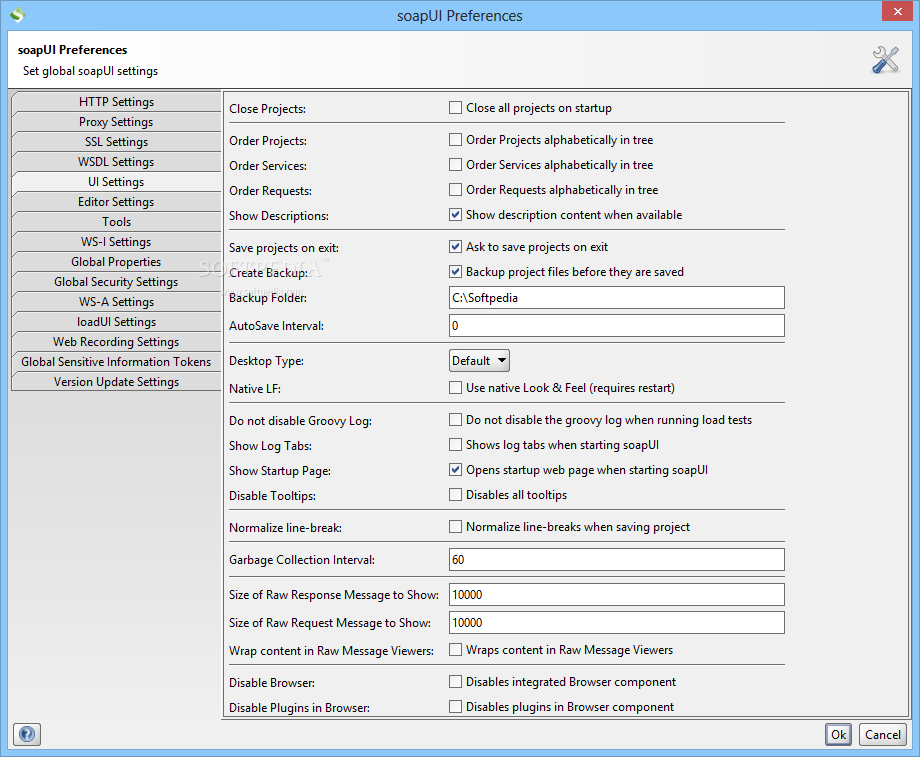Open Global Security Settings tab
Image resolution: width=920 pixels, height=757 pixels.
(x=116, y=281)
